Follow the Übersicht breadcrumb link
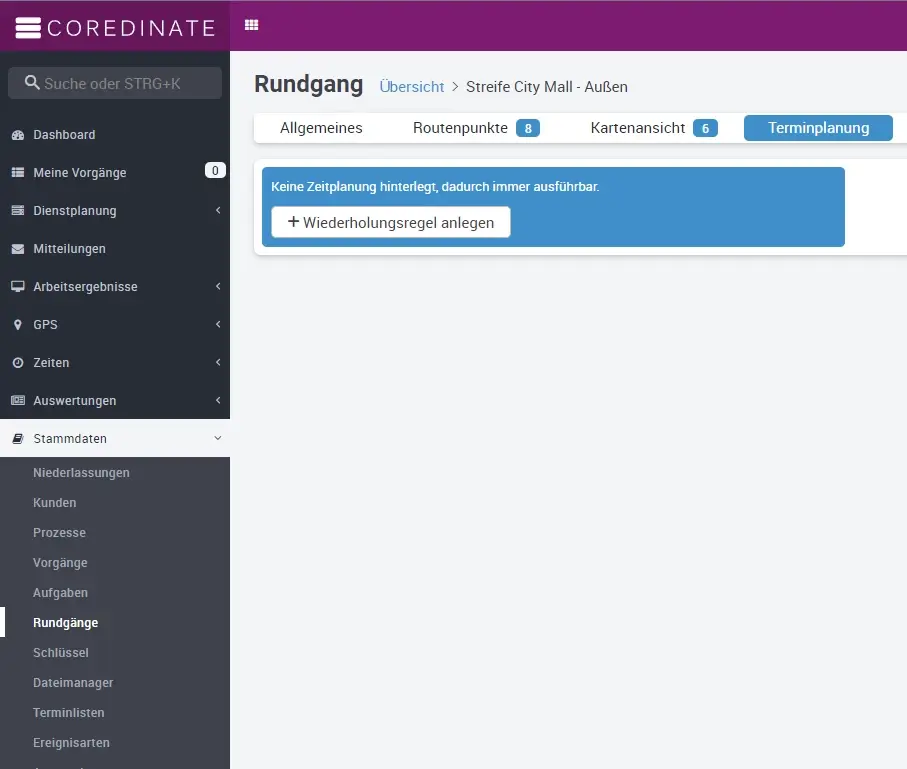 tap(411, 87)
